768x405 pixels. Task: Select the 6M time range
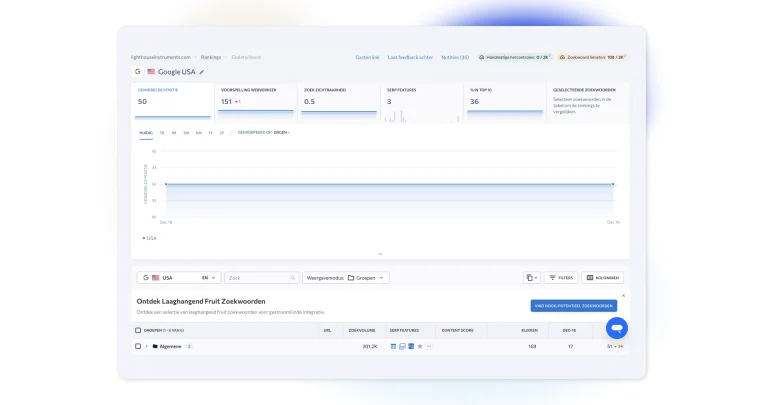pyautogui.click(x=198, y=133)
